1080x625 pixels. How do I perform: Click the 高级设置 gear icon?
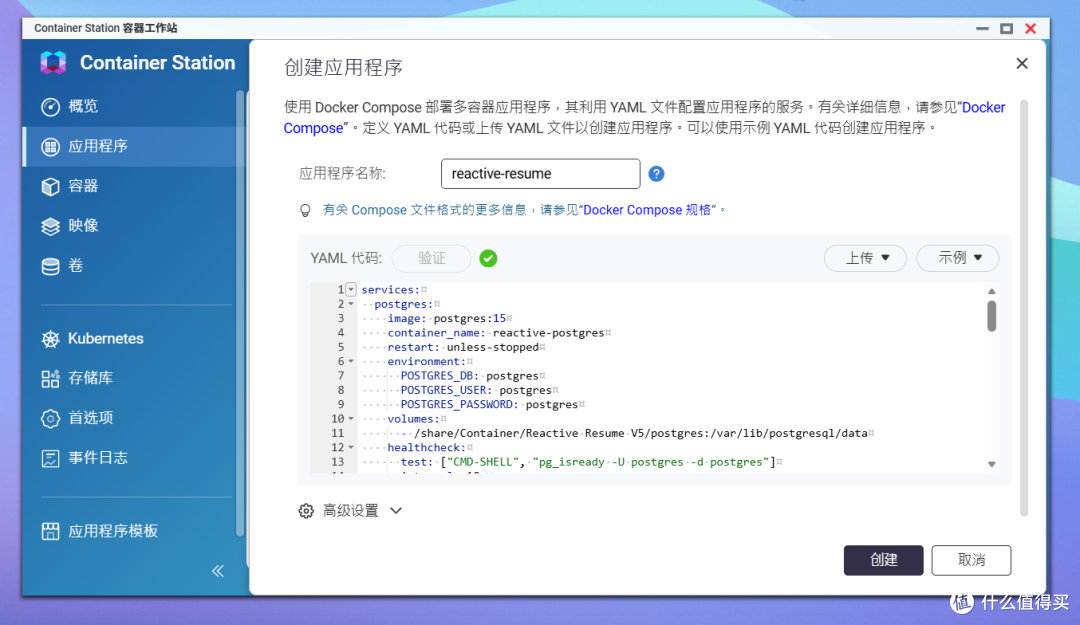pyautogui.click(x=306, y=511)
